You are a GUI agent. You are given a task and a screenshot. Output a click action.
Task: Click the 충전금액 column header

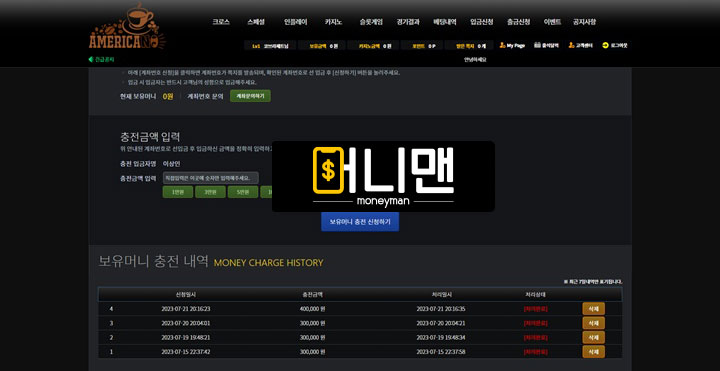coord(312,294)
